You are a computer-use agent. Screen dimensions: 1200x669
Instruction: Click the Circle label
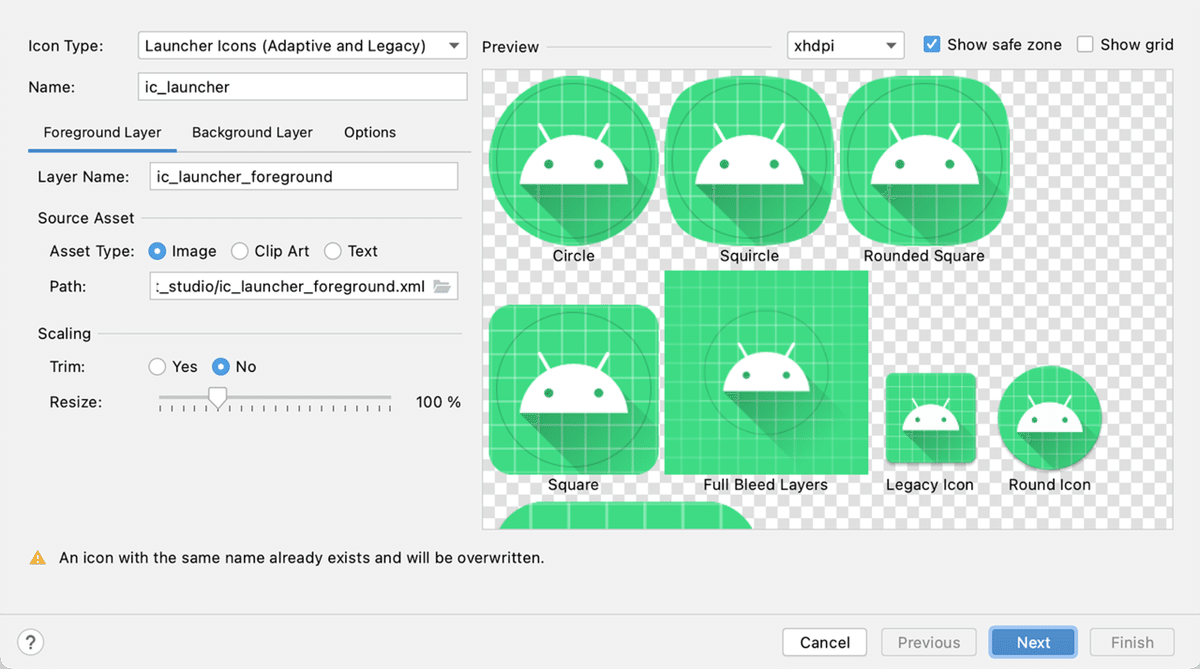(x=574, y=256)
